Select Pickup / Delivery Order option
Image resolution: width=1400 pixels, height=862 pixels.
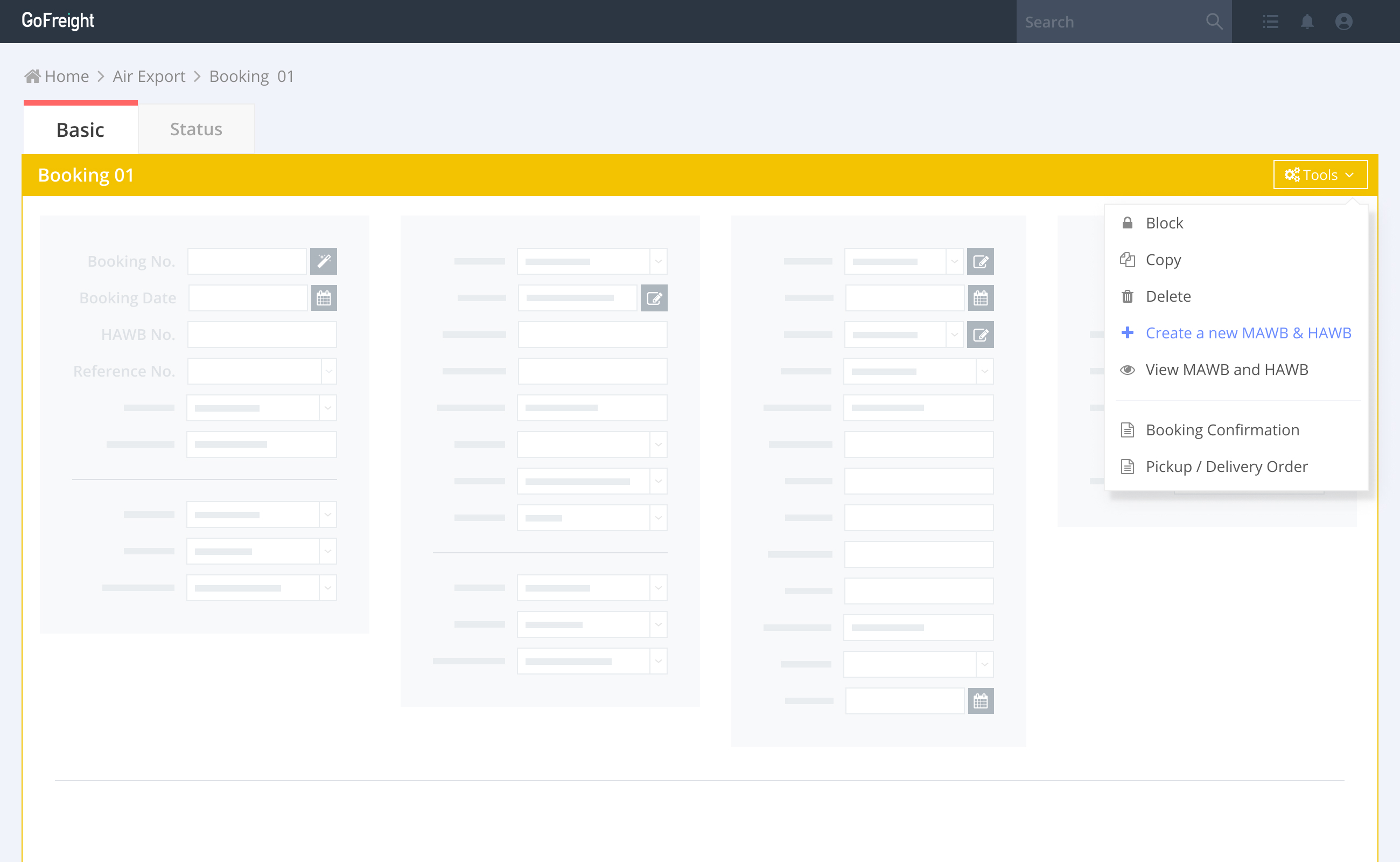(1226, 467)
